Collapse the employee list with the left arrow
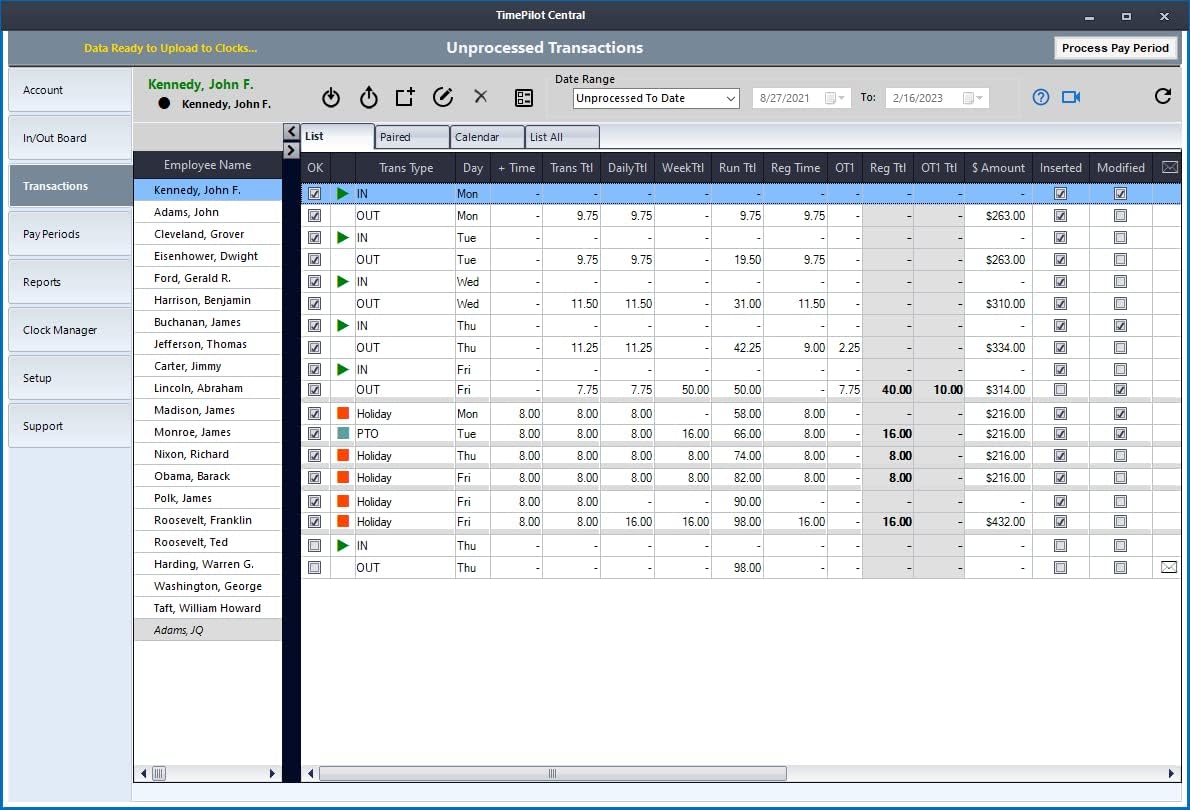Screen dimensions: 1190x810 point(291,131)
